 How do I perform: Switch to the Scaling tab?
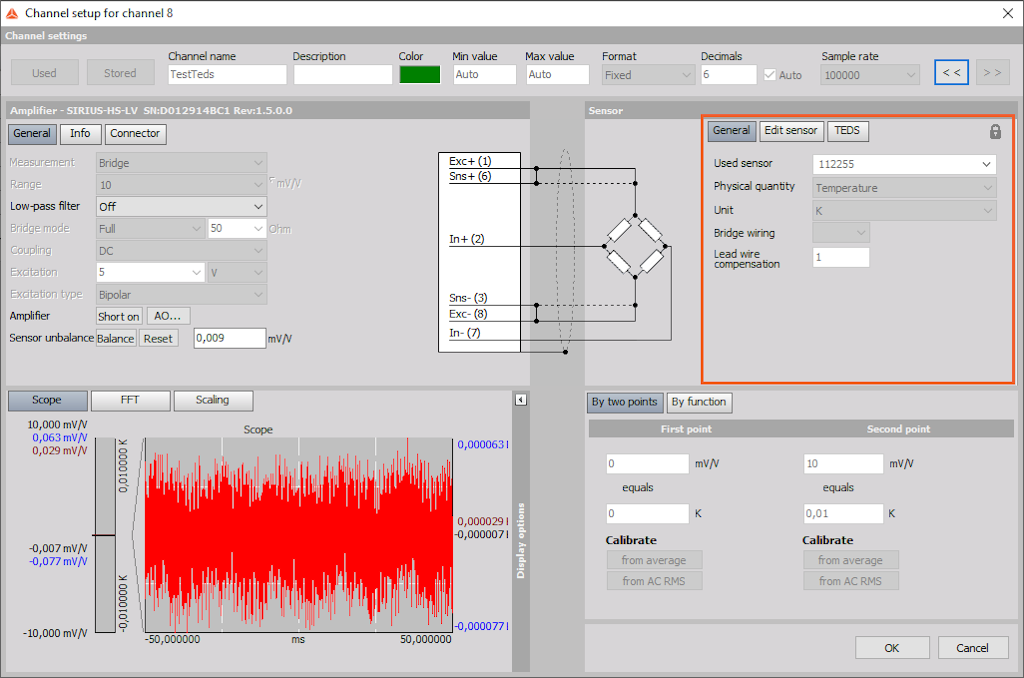[213, 400]
